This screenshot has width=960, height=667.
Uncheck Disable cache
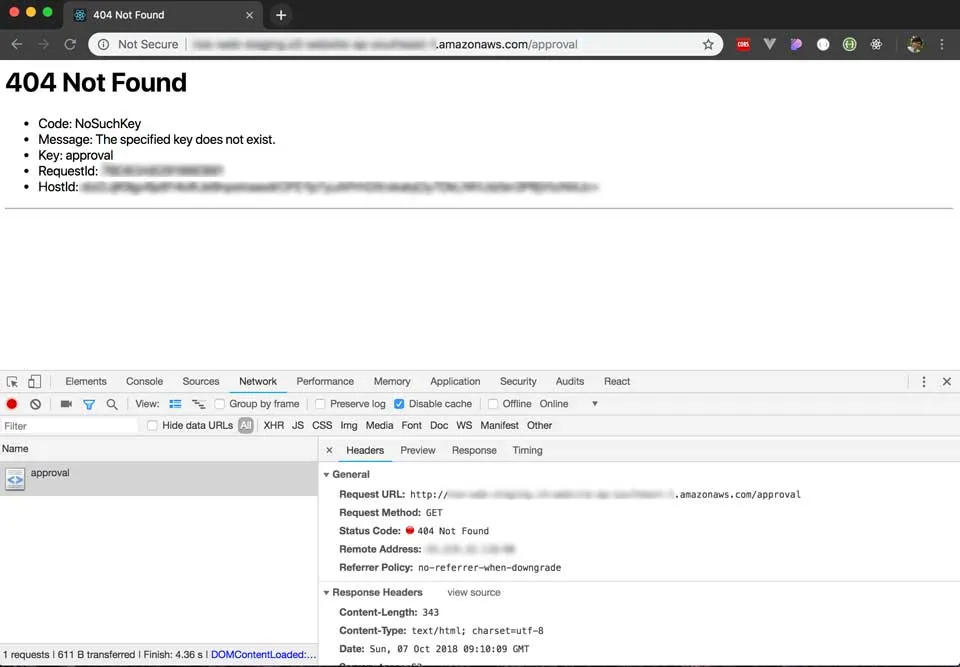(400, 404)
